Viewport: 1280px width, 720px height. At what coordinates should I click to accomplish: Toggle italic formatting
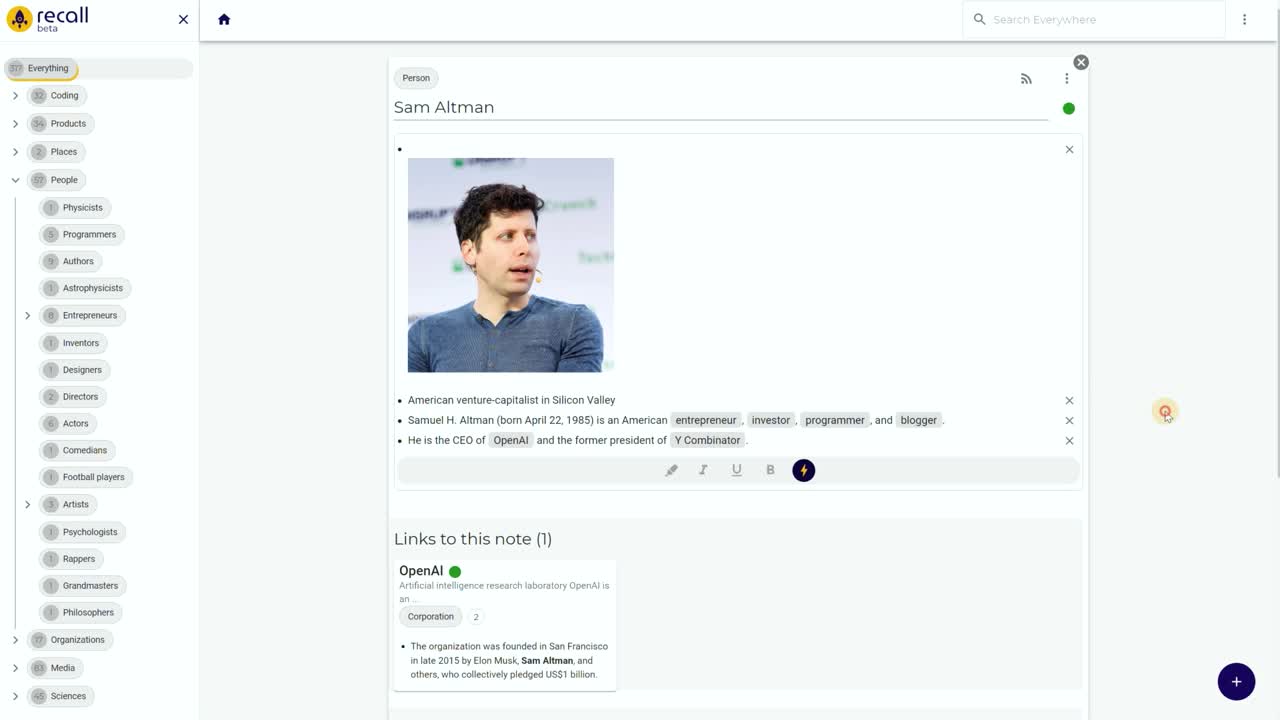pos(703,470)
